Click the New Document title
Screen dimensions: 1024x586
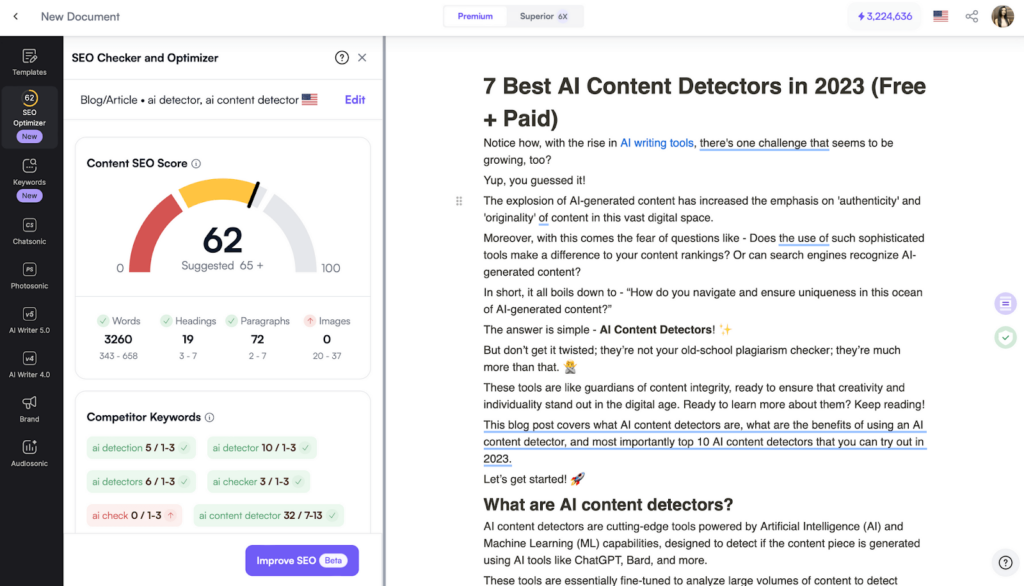[80, 16]
